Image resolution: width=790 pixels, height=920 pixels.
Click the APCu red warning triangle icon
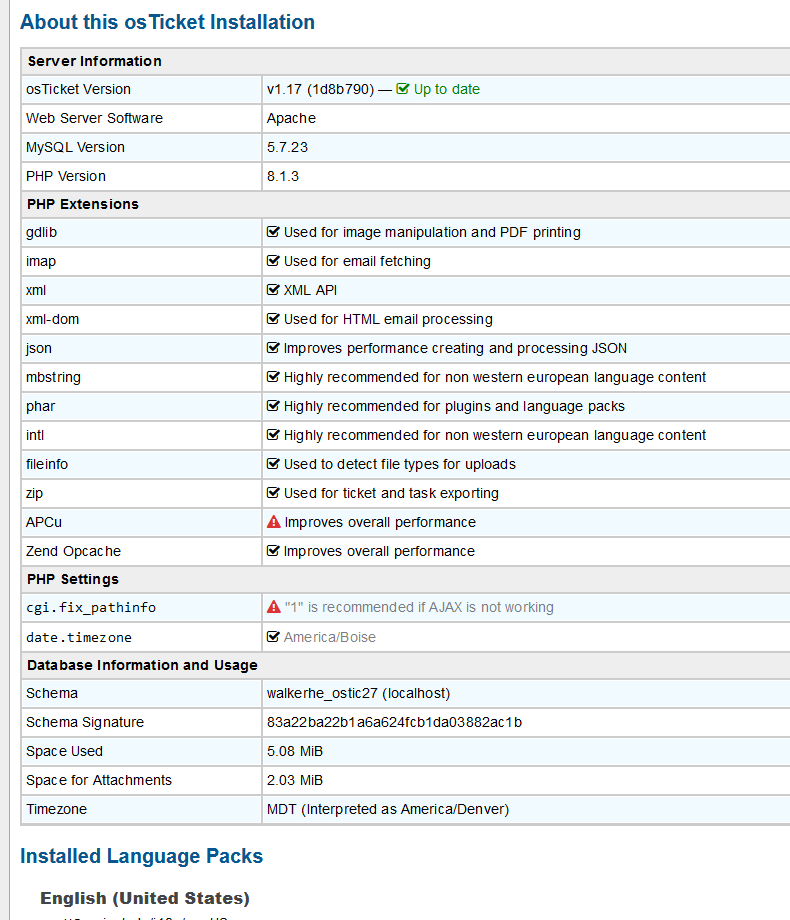[x=274, y=522]
